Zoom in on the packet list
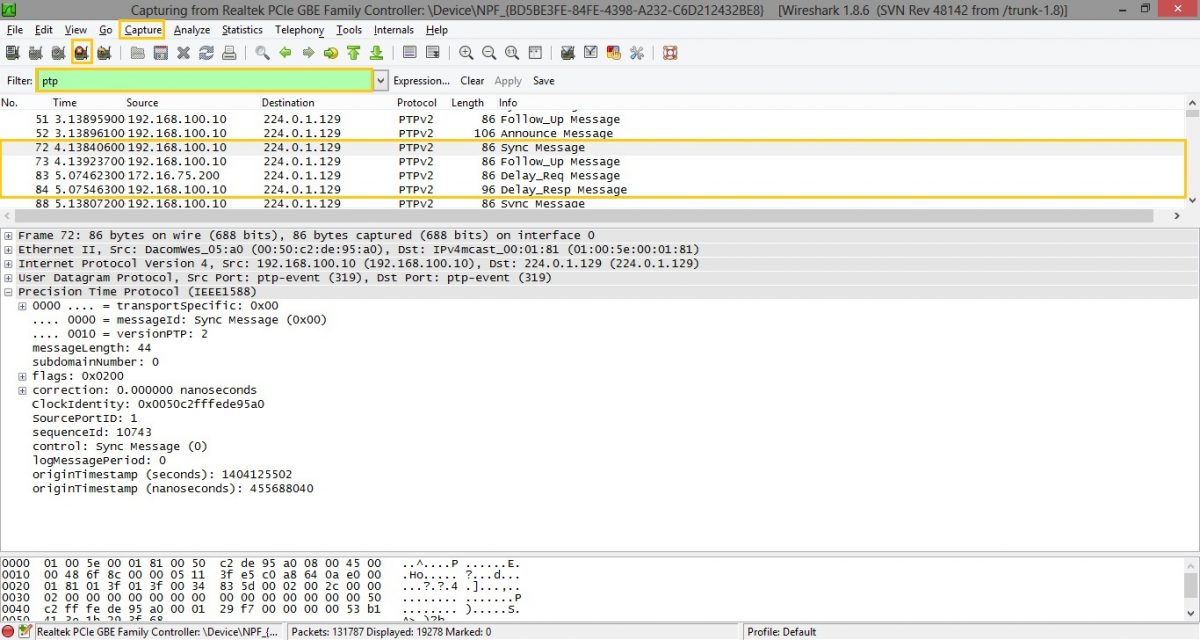The height and width of the screenshot is (640, 1200). click(x=465, y=52)
